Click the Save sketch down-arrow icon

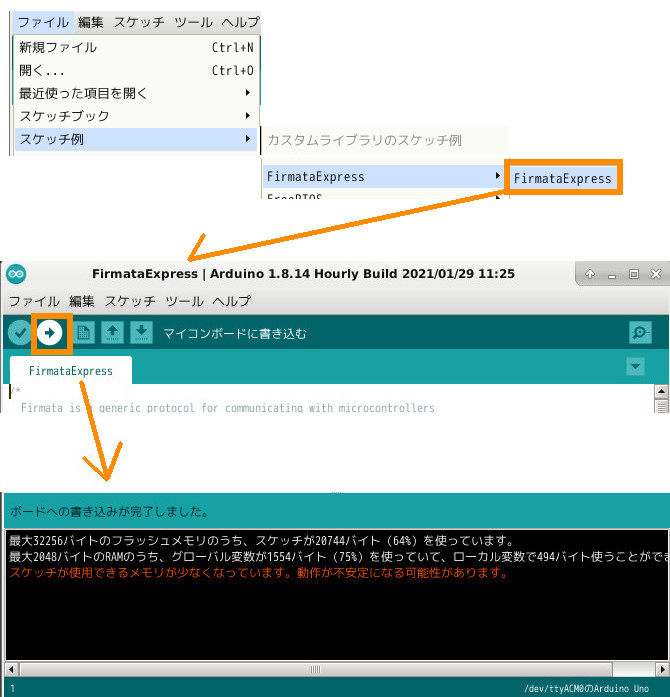pos(141,332)
